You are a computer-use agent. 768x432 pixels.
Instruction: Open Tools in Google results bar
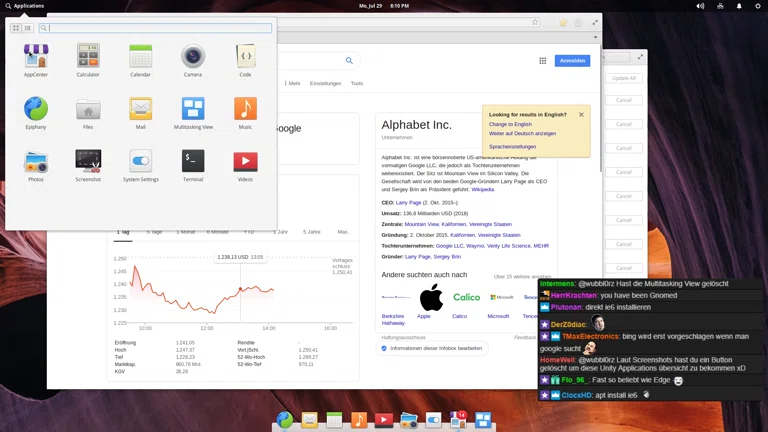357,83
